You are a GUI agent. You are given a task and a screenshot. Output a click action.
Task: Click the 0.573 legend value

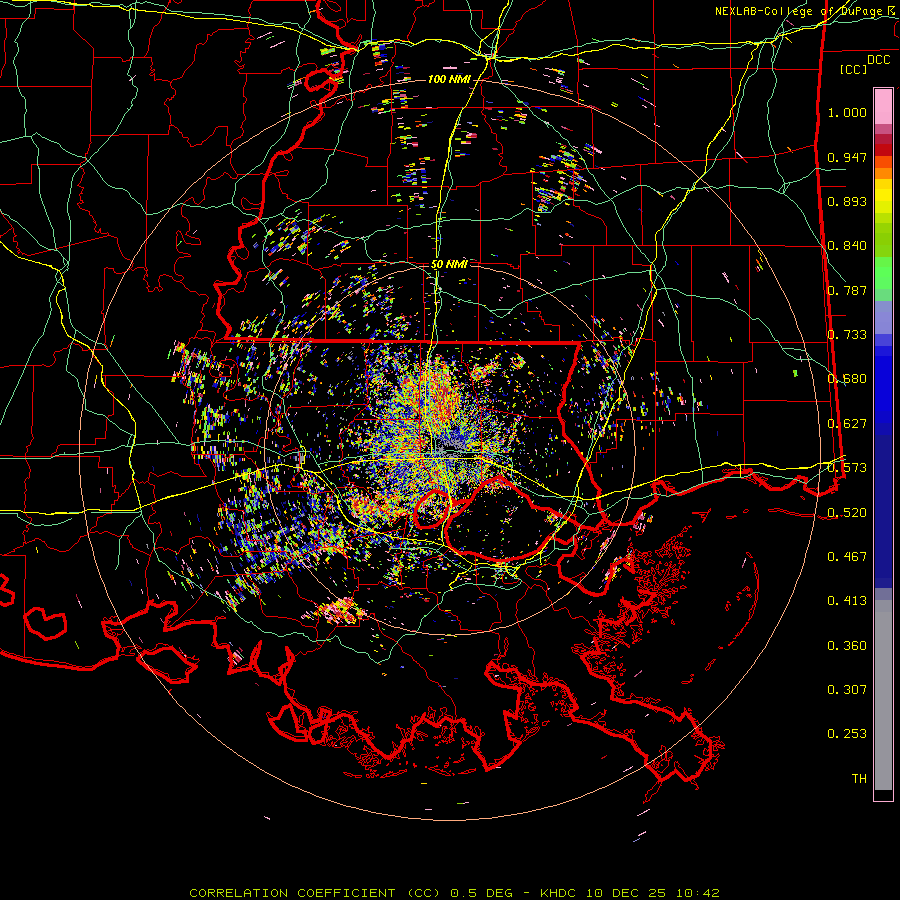(x=847, y=468)
